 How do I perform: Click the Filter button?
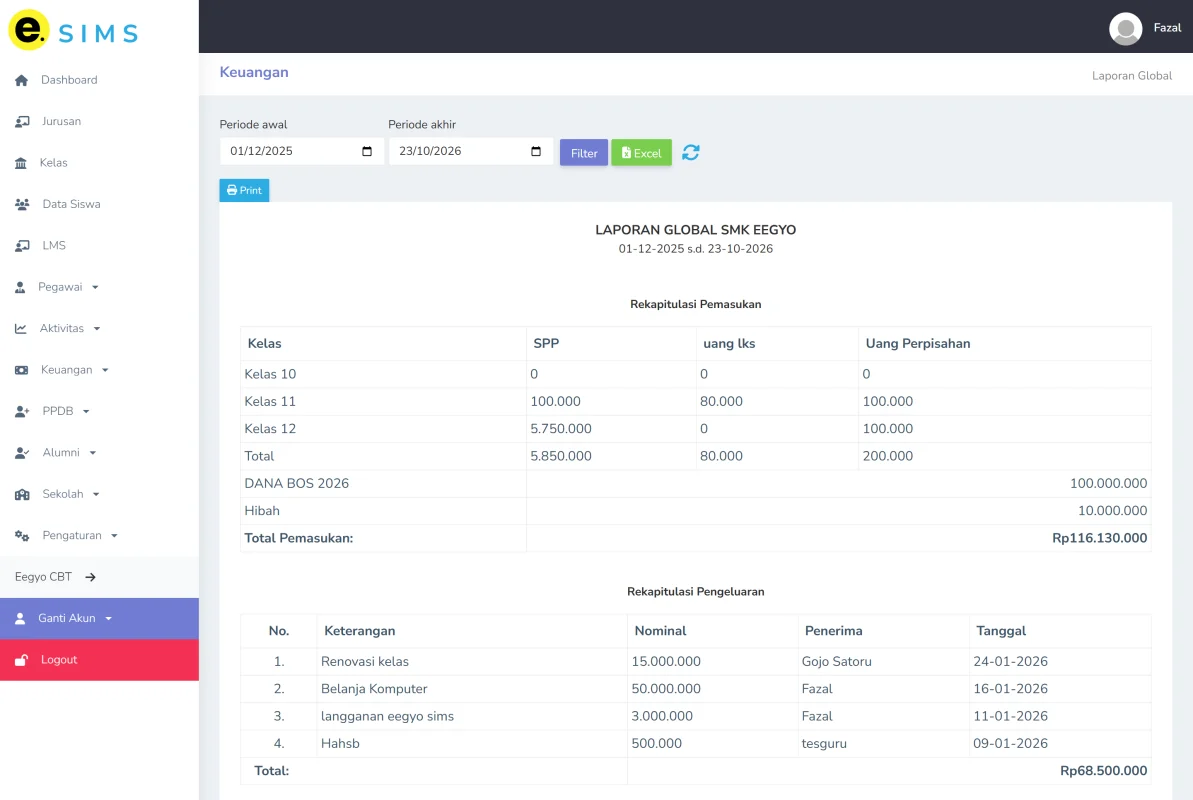point(584,152)
